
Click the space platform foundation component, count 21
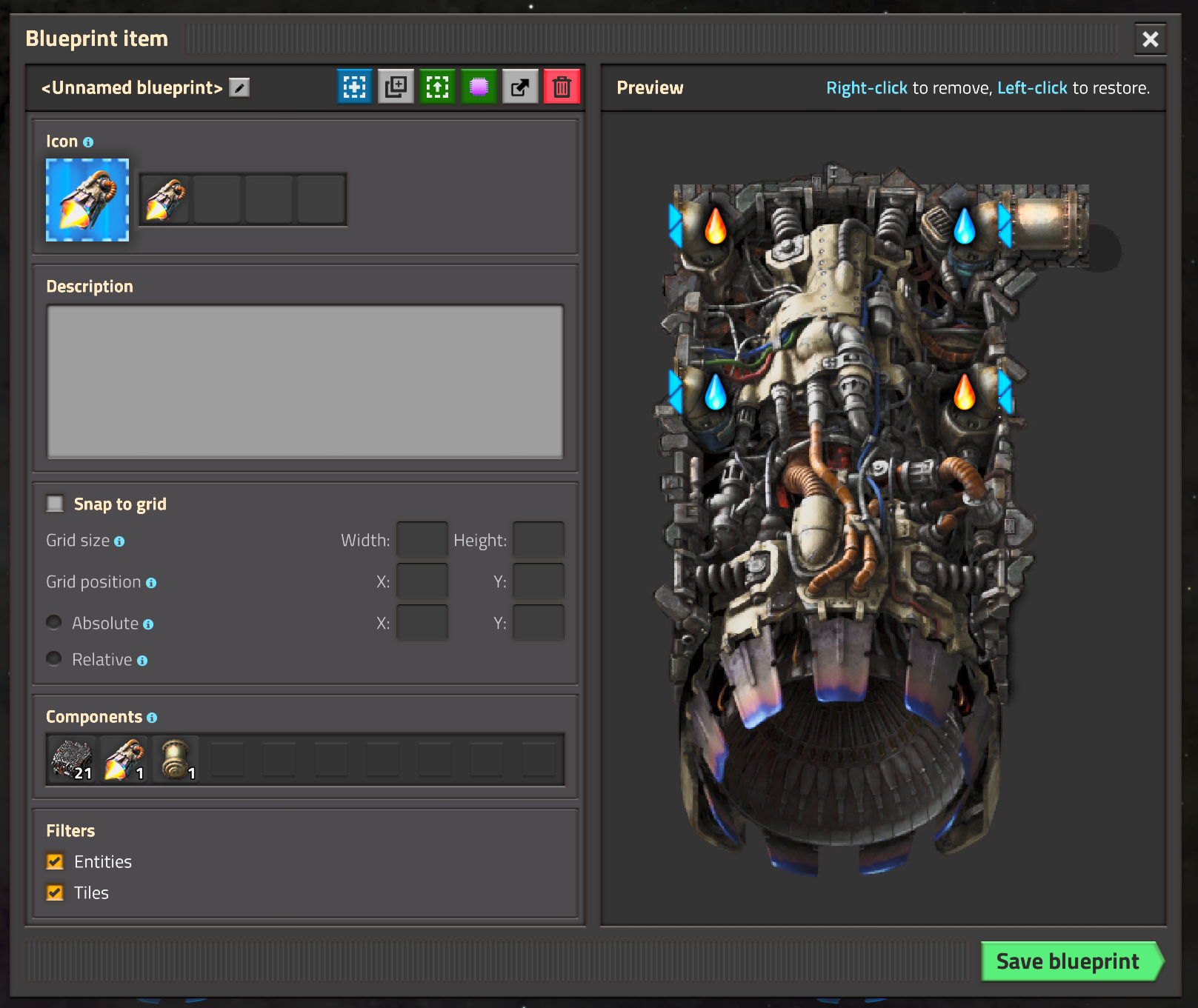coord(72,759)
